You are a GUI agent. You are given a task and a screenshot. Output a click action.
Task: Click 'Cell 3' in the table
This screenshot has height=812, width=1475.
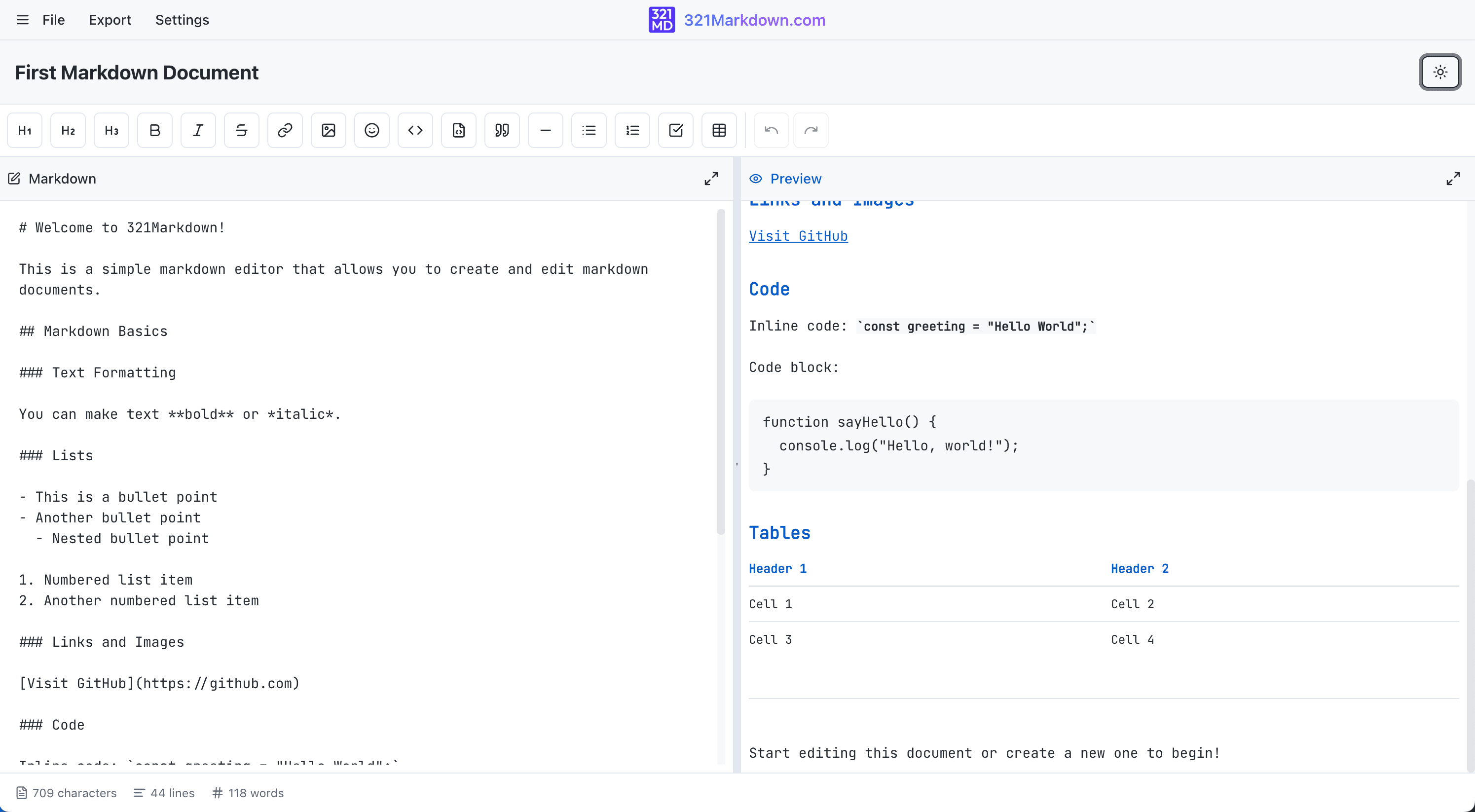click(770, 640)
